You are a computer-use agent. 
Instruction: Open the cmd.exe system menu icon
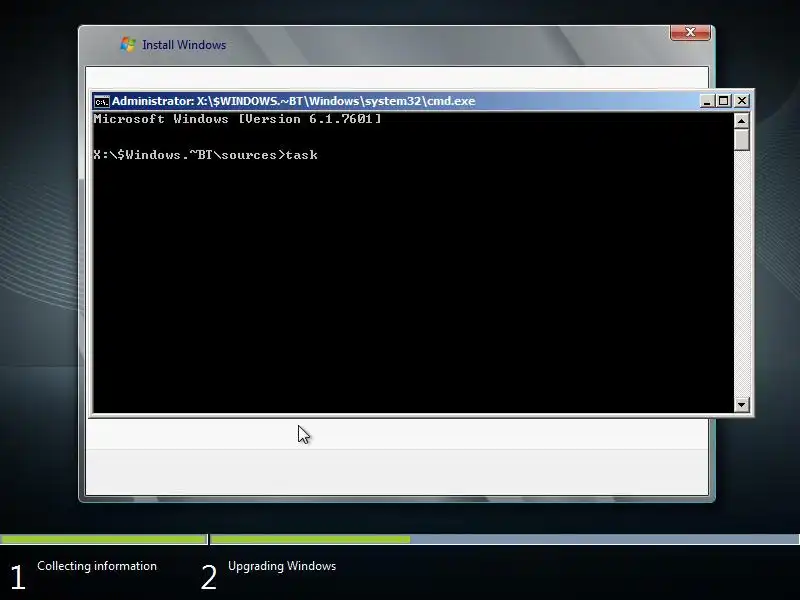click(102, 102)
